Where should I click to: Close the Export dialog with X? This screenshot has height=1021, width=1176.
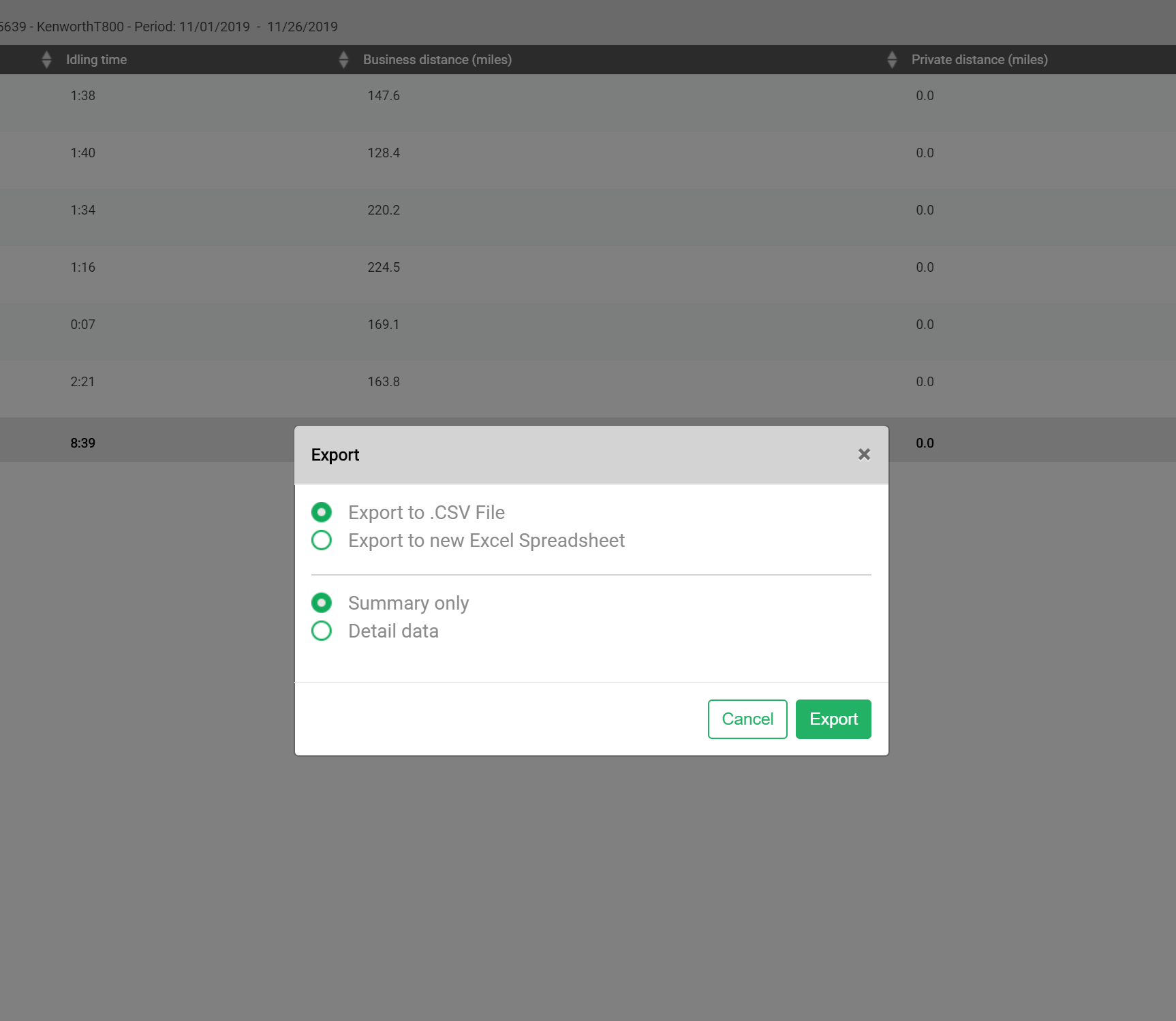point(864,454)
